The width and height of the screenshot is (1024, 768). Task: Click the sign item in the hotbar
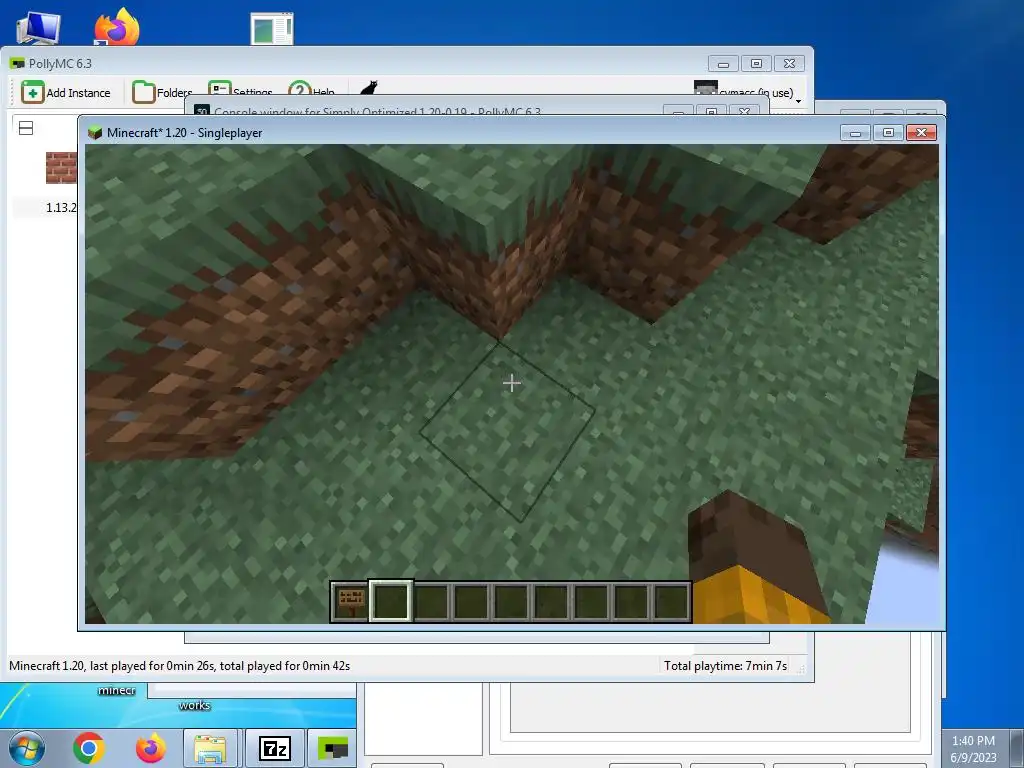click(351, 601)
